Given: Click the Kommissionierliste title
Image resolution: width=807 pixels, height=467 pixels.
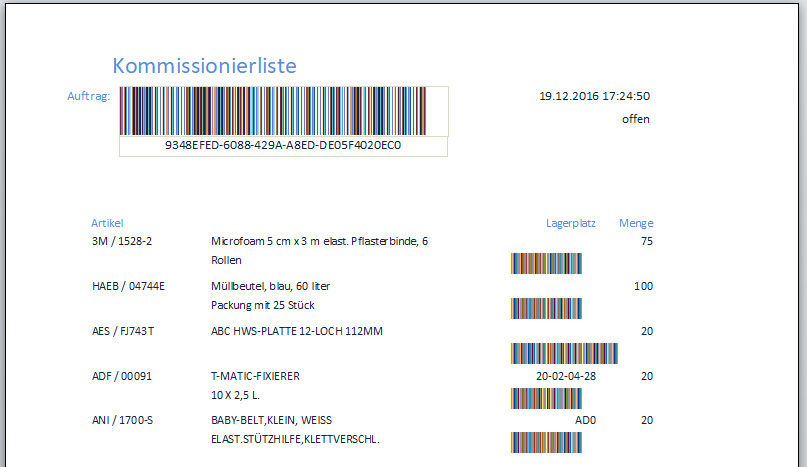Looking at the screenshot, I should coord(204,66).
